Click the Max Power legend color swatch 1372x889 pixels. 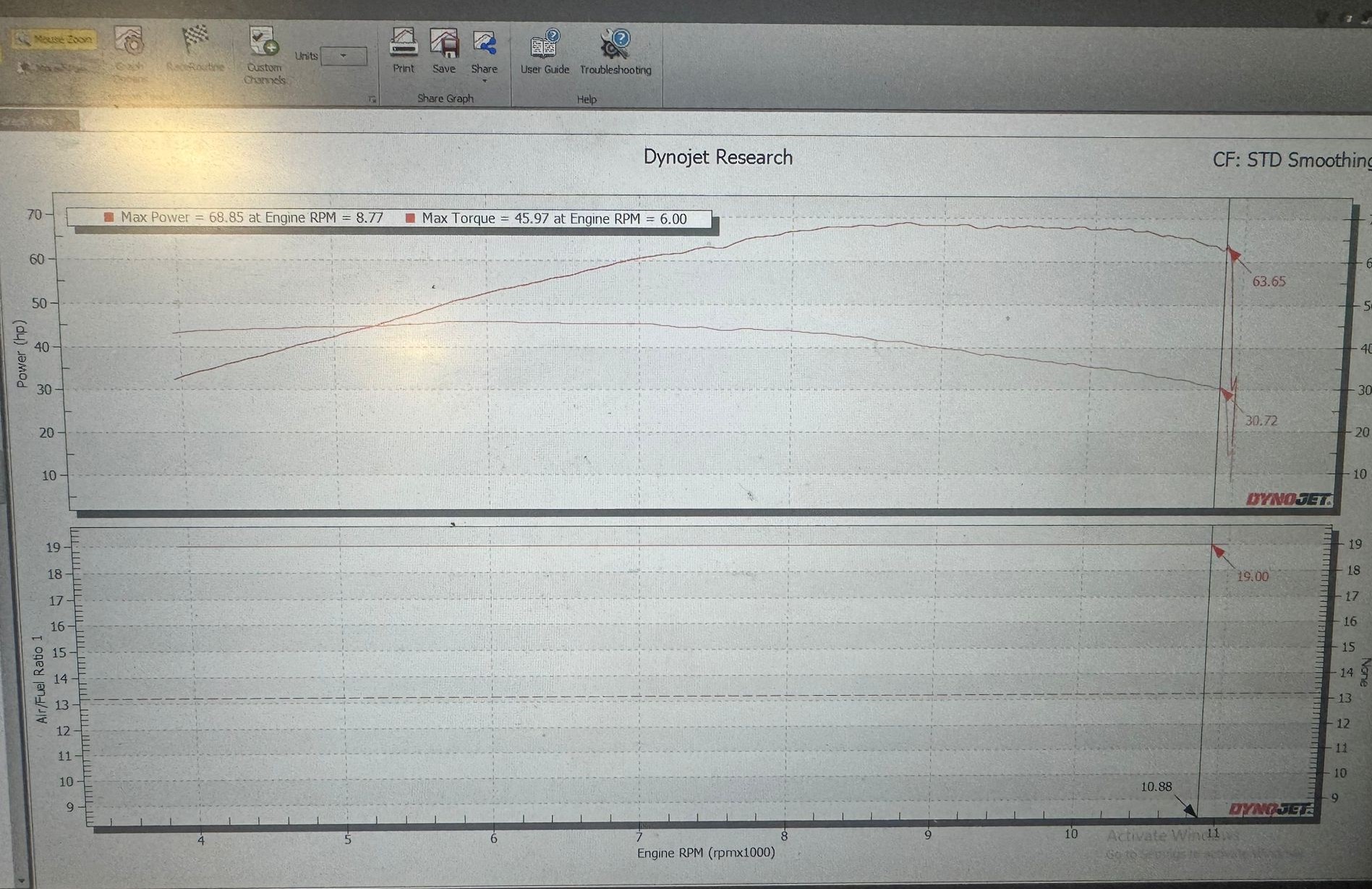pos(109,217)
